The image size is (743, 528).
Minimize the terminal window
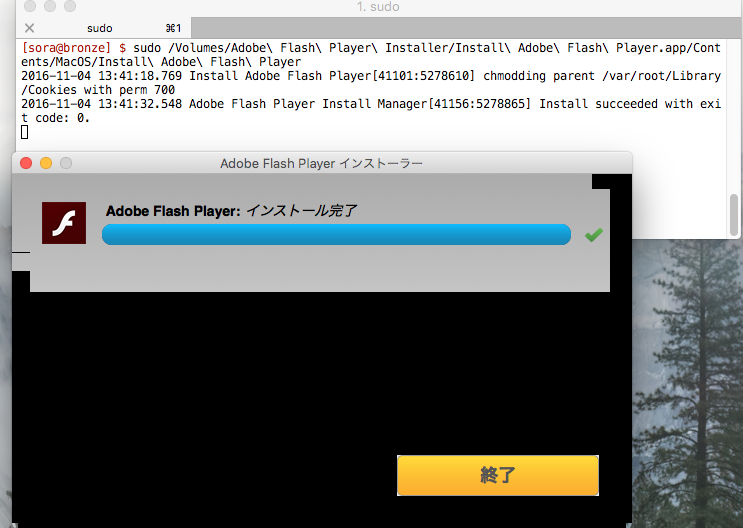(x=49, y=7)
